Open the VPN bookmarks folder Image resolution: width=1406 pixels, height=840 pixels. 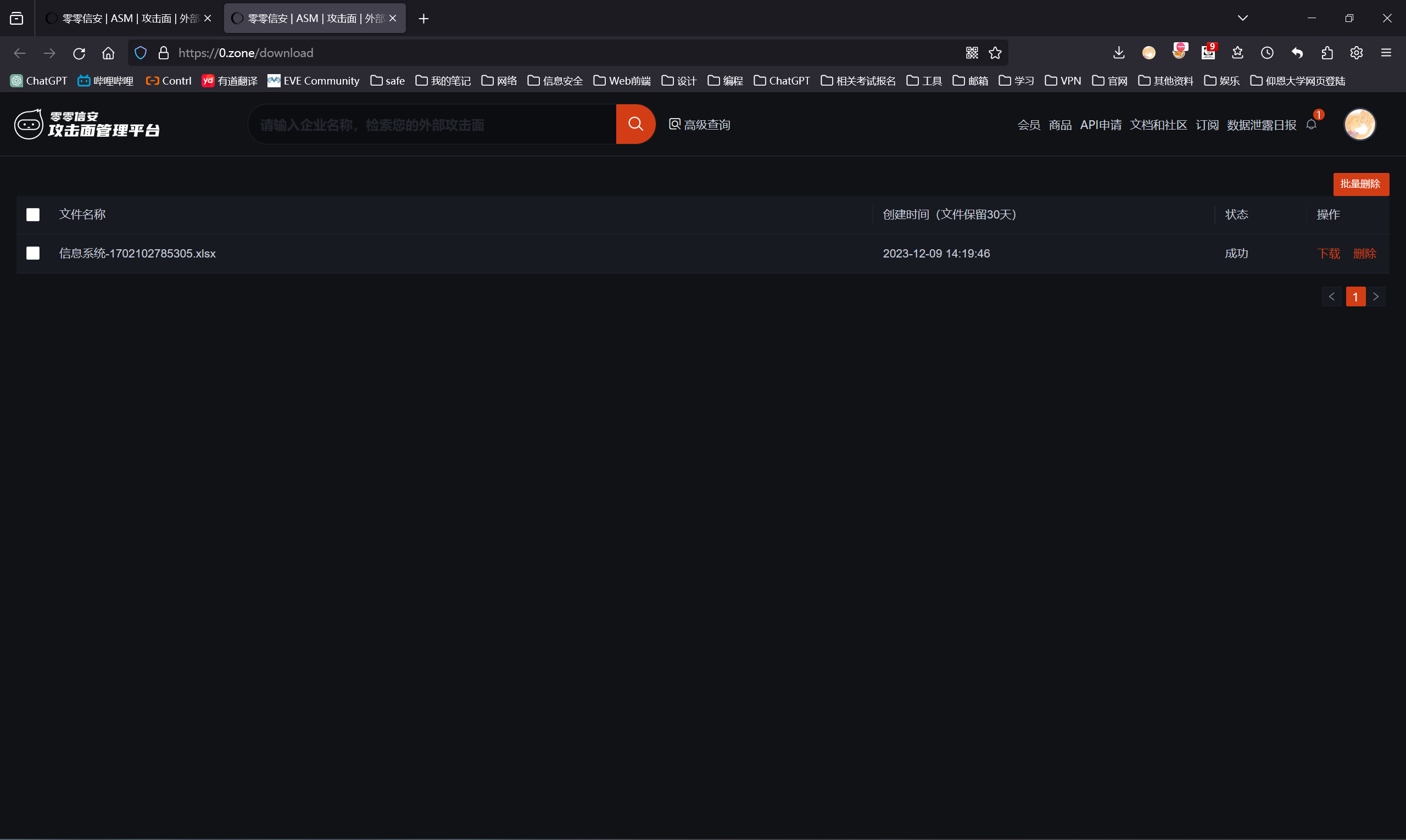[1063, 81]
